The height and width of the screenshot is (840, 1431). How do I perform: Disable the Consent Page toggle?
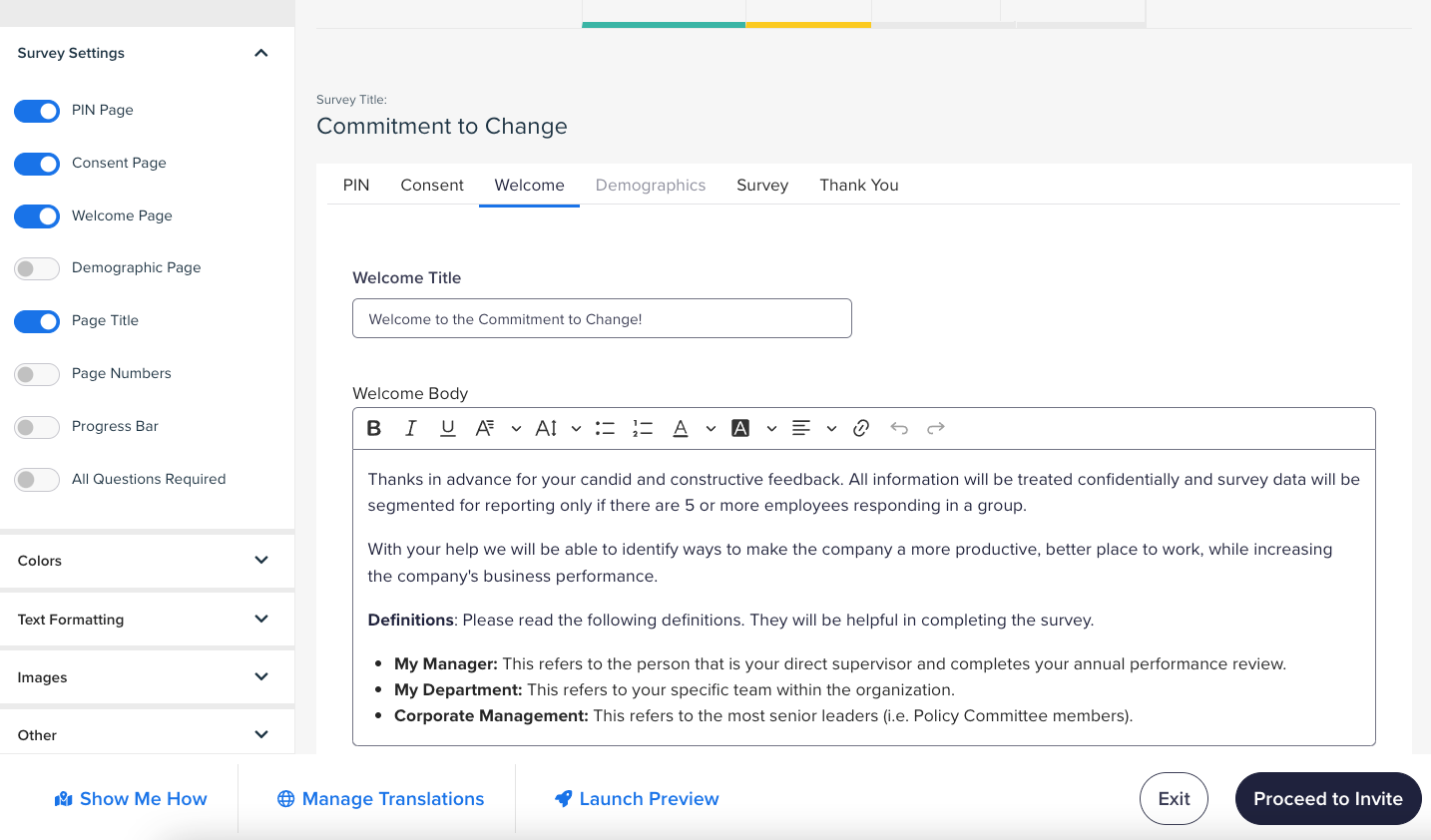pos(37,164)
